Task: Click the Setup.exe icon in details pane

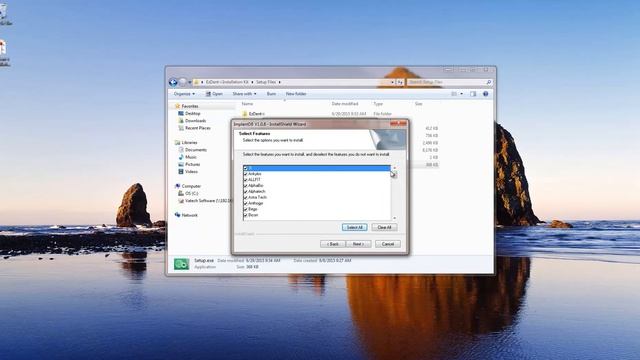Action: pos(182,264)
